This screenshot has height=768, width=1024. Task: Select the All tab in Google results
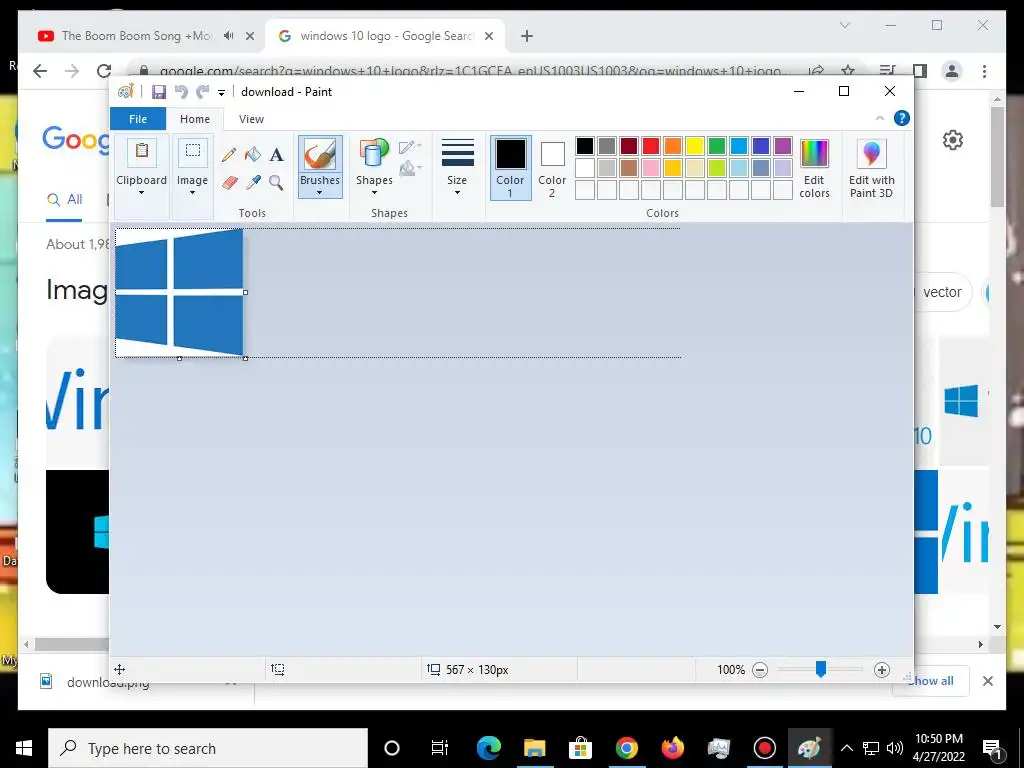click(65, 199)
